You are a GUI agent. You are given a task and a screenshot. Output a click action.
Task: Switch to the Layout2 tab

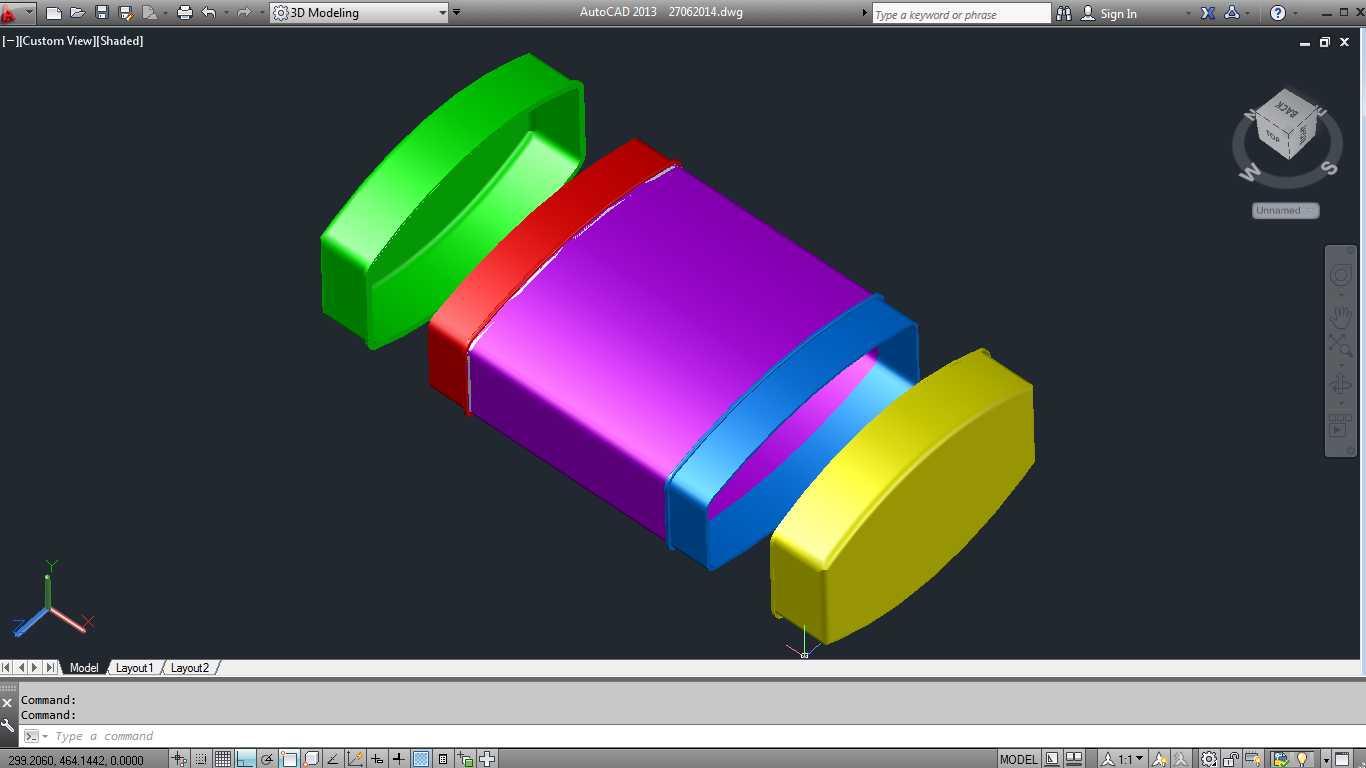(x=190, y=668)
